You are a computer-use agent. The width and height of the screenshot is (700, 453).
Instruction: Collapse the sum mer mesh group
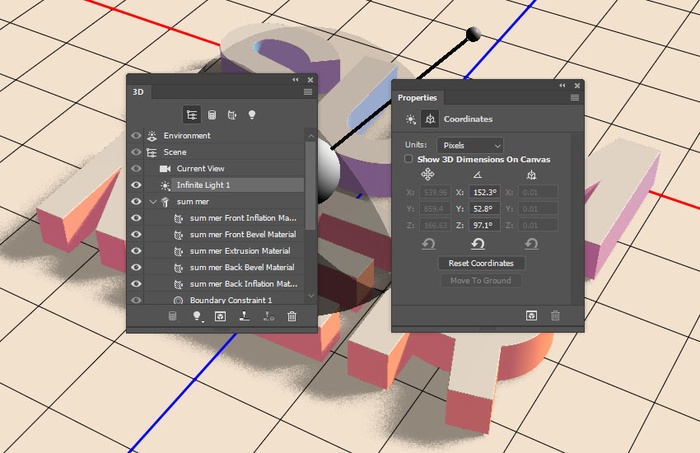point(153,202)
